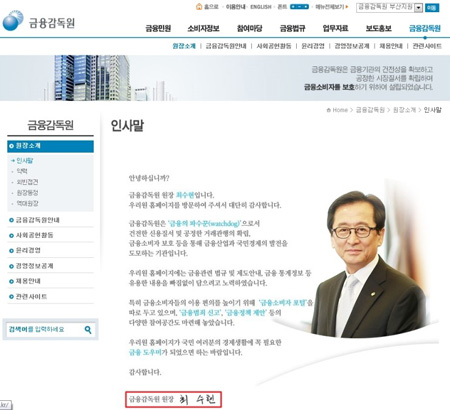Open the 금융감독원 부산지원 dropdown arrow
This screenshot has width=450, height=410.
click(418, 8)
